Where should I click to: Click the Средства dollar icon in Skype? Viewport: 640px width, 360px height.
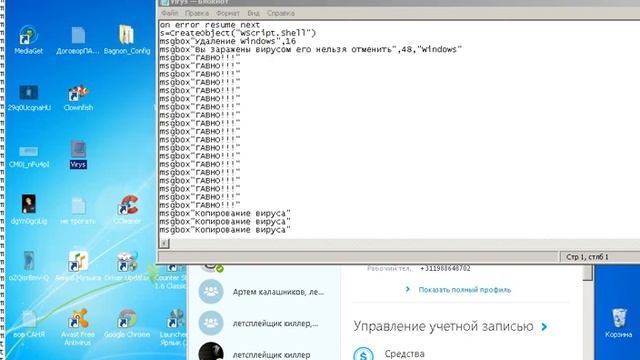(x=363, y=354)
